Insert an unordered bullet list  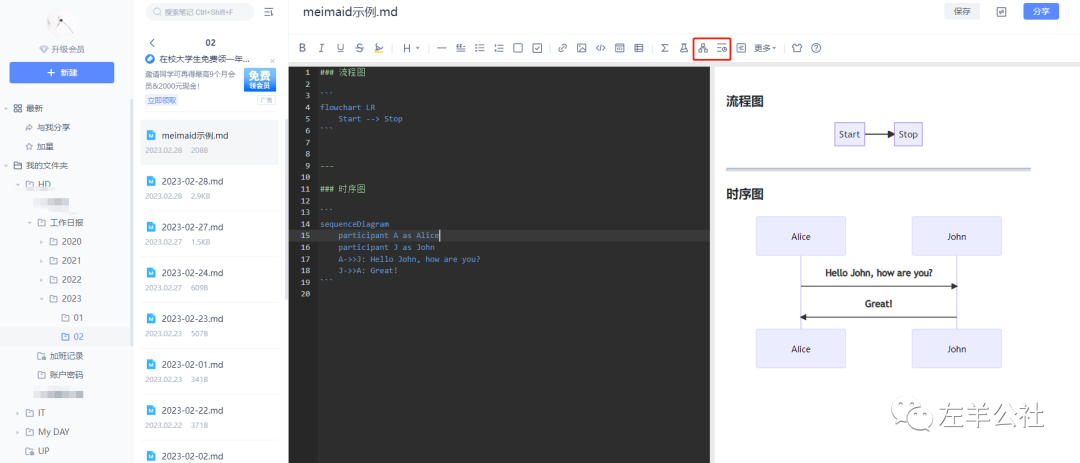[x=480, y=48]
